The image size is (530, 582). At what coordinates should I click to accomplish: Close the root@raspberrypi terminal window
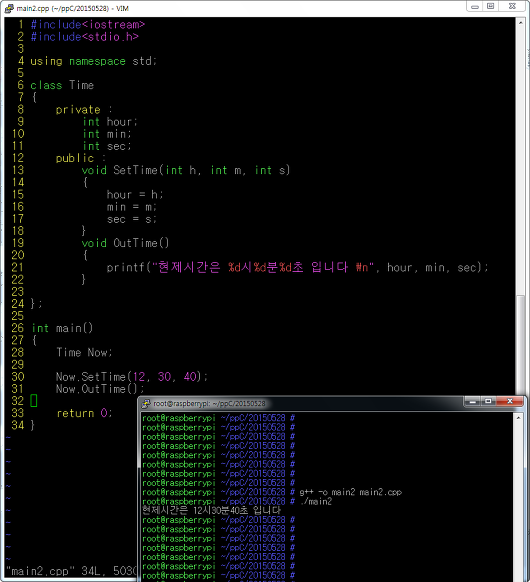point(510,401)
